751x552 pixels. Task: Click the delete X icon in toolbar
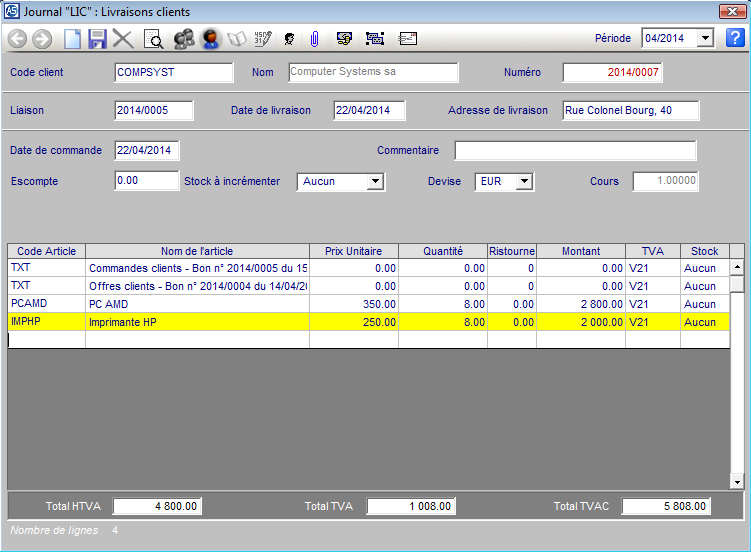[123, 39]
